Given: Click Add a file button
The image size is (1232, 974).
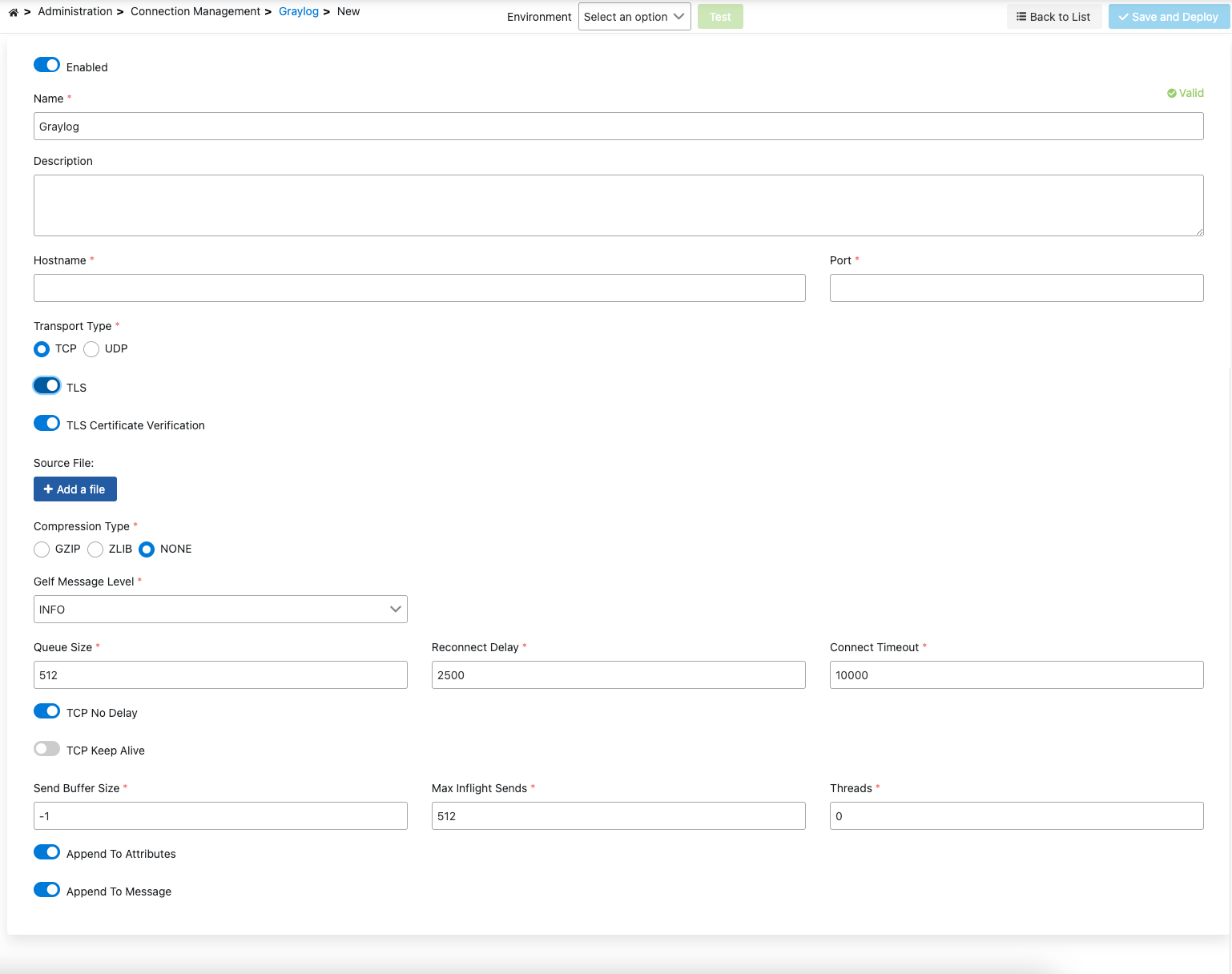Looking at the screenshot, I should coord(75,489).
